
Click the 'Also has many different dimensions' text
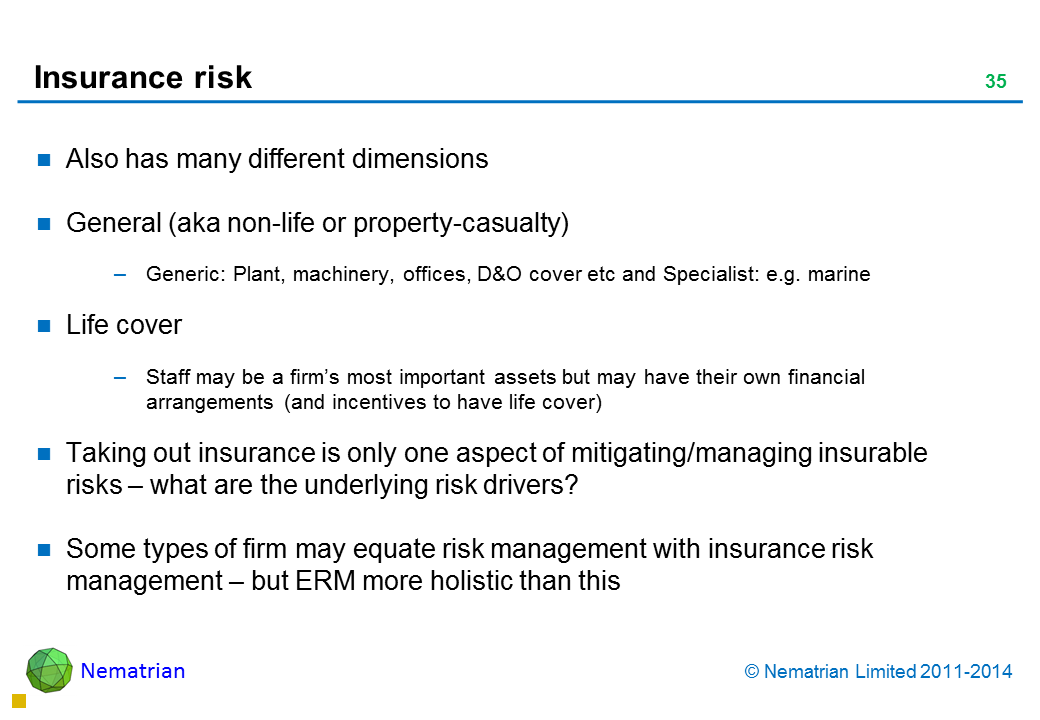(x=277, y=159)
